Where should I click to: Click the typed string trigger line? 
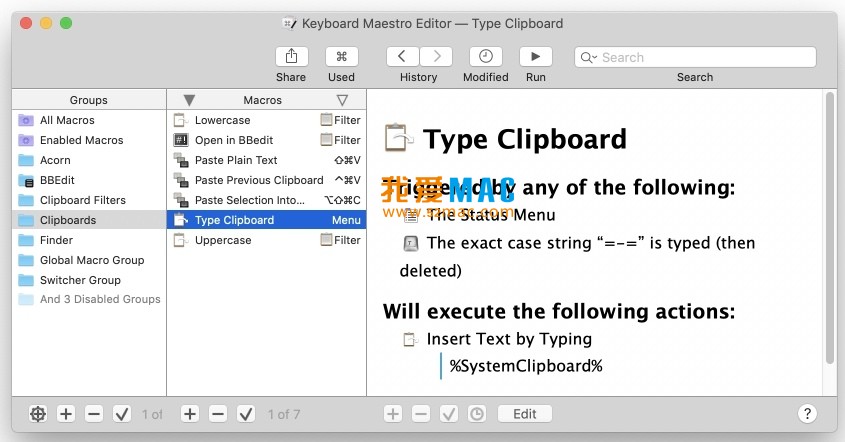click(x=577, y=257)
